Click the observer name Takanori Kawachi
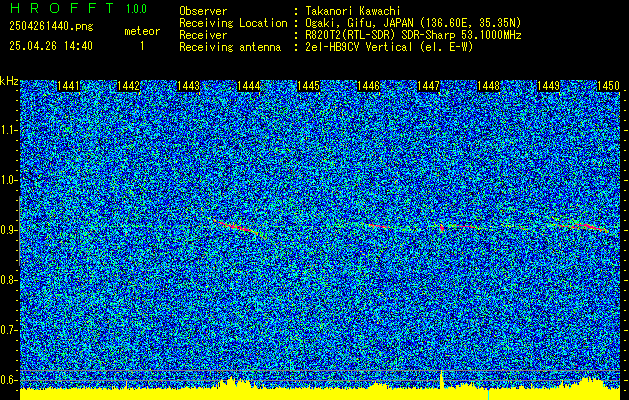 click(x=351, y=12)
